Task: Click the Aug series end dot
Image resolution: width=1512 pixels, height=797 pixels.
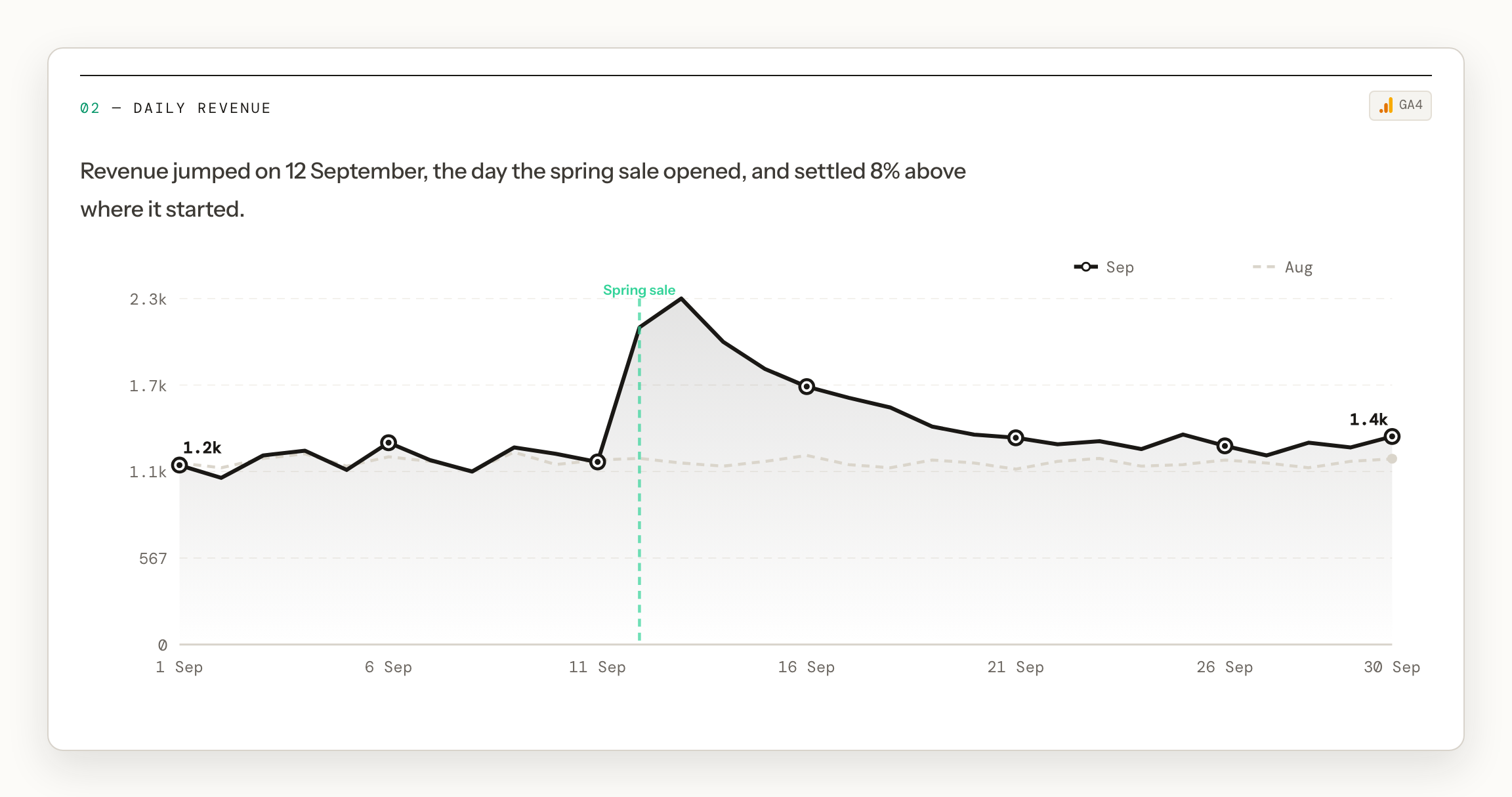Action: point(1392,459)
